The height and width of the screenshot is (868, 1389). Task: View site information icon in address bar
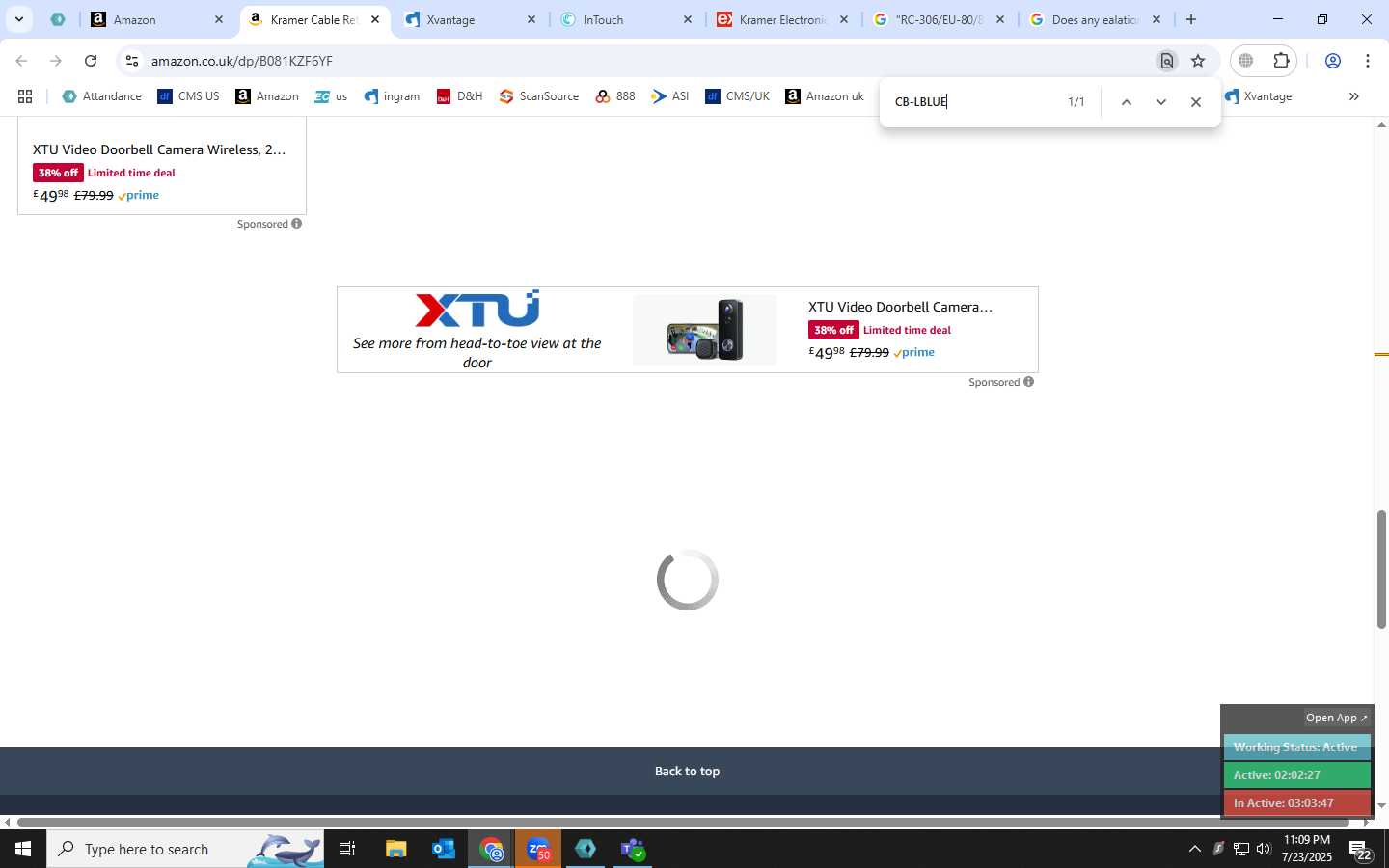click(132, 61)
